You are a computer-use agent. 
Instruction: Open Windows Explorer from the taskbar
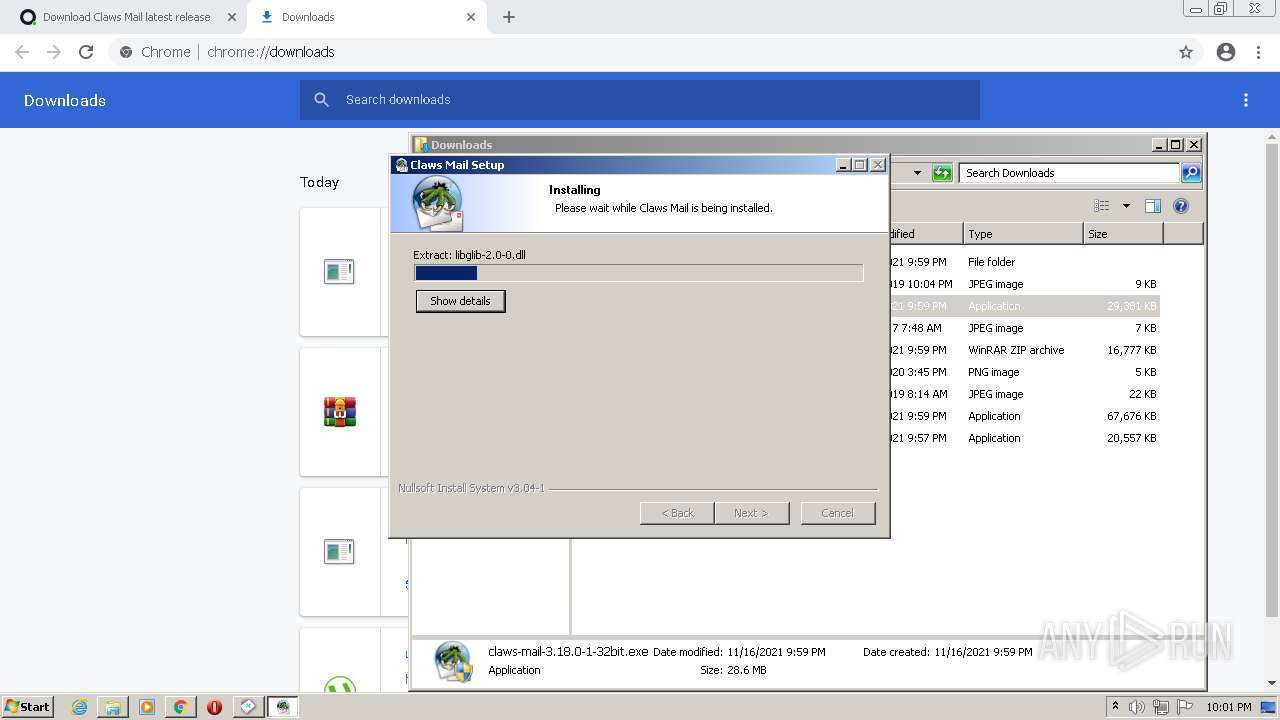[x=113, y=707]
